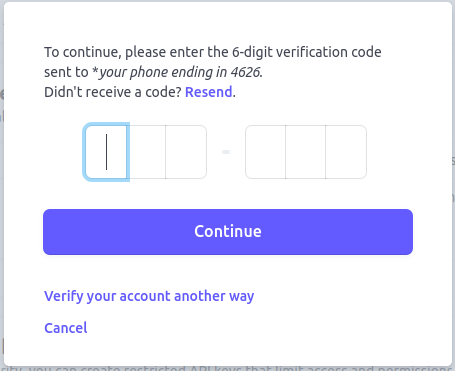The height and width of the screenshot is (371, 455).
Task: Click the text cursor inside the focused digit box
Action: click(106, 152)
